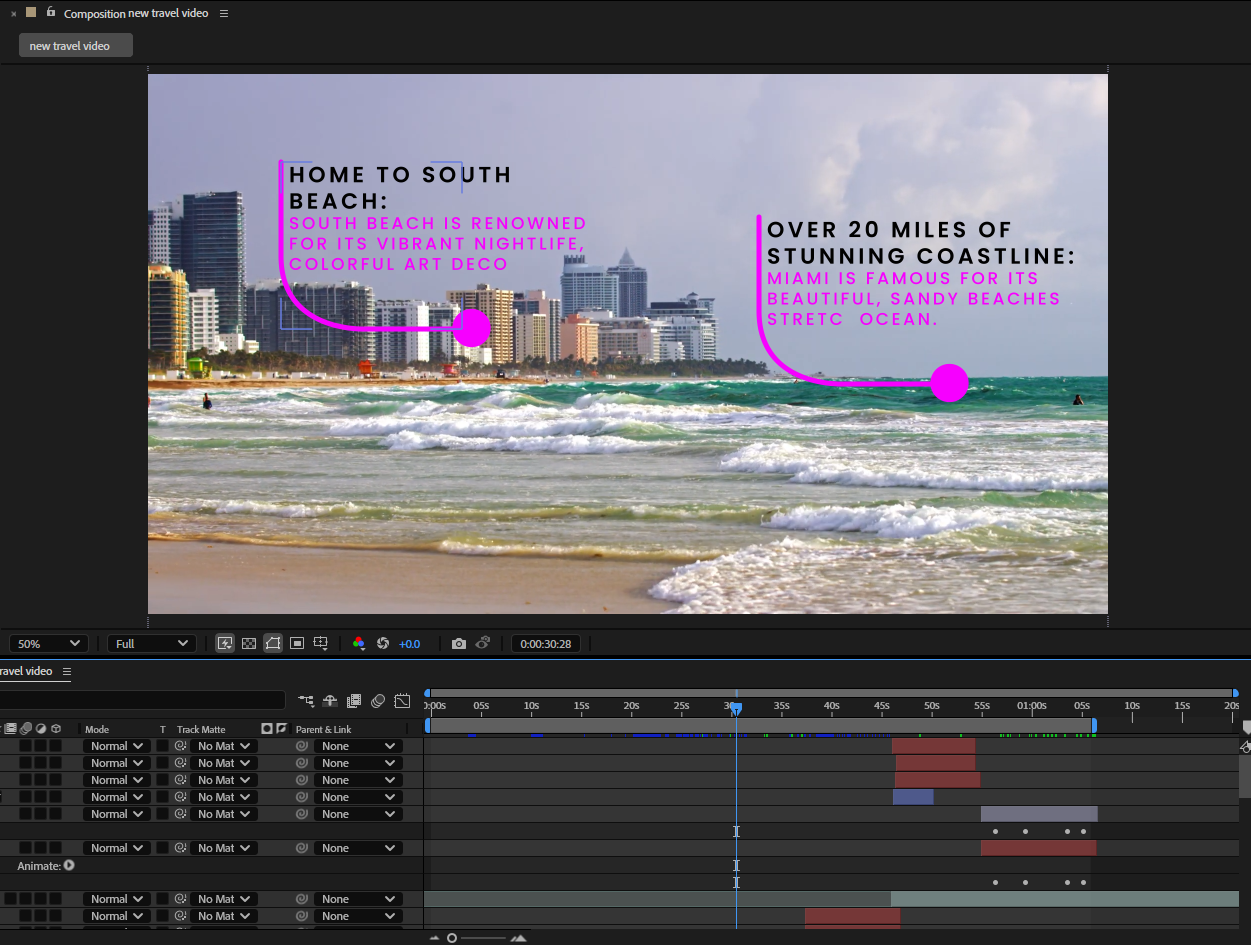Open the grid and guide options

tap(321, 644)
